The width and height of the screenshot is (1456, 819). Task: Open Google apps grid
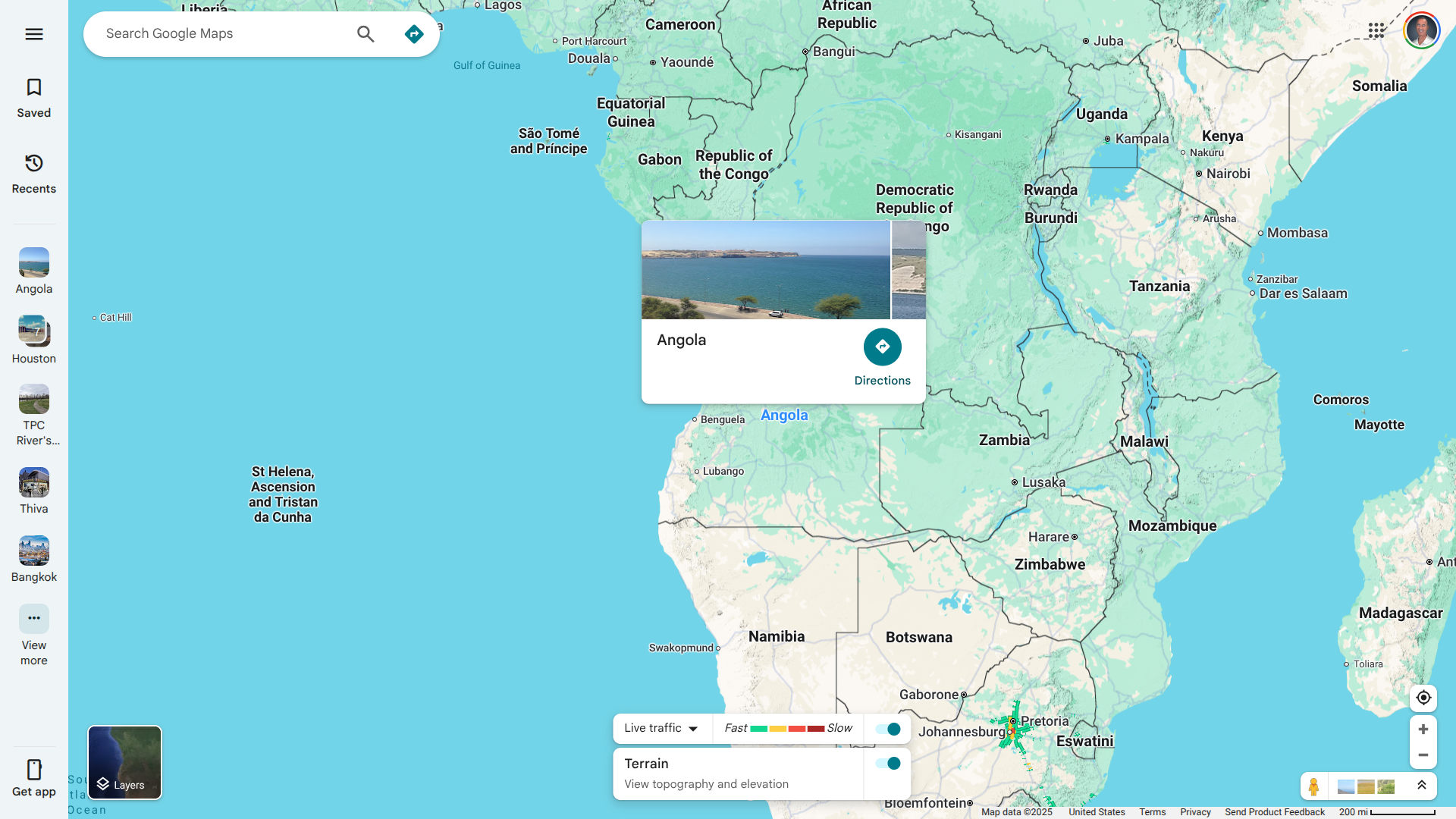click(x=1376, y=30)
